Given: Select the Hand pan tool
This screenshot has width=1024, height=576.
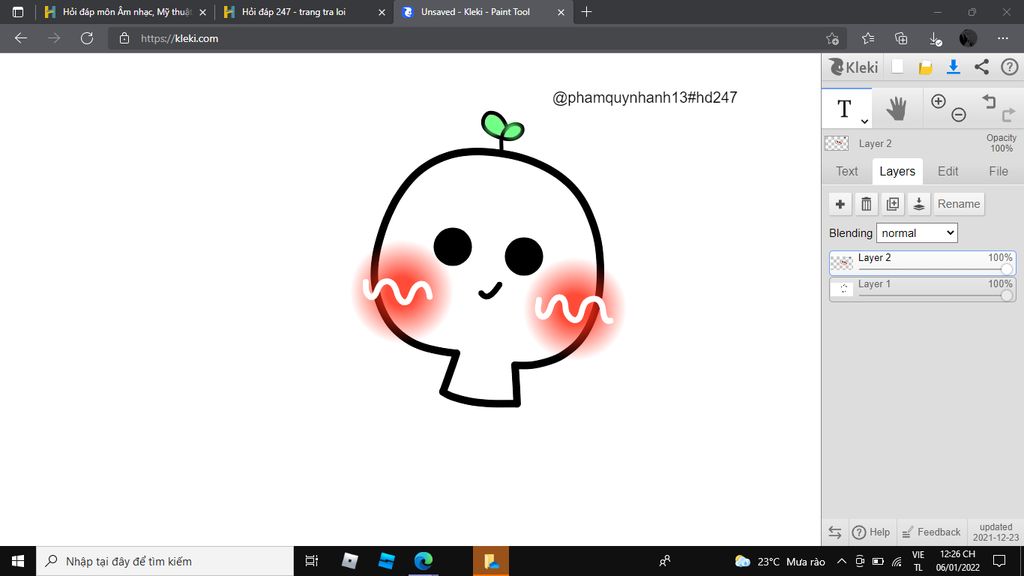Looking at the screenshot, I should [897, 108].
